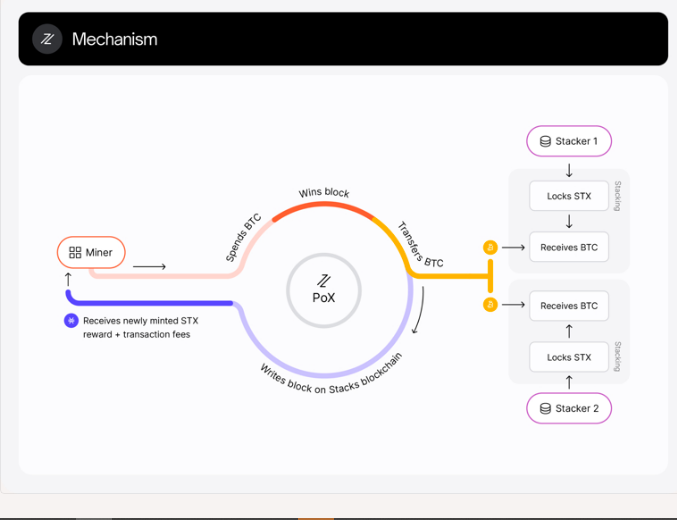Click the grid icon inside the Miner pill
Screen dimensions: 677x520
point(75,253)
